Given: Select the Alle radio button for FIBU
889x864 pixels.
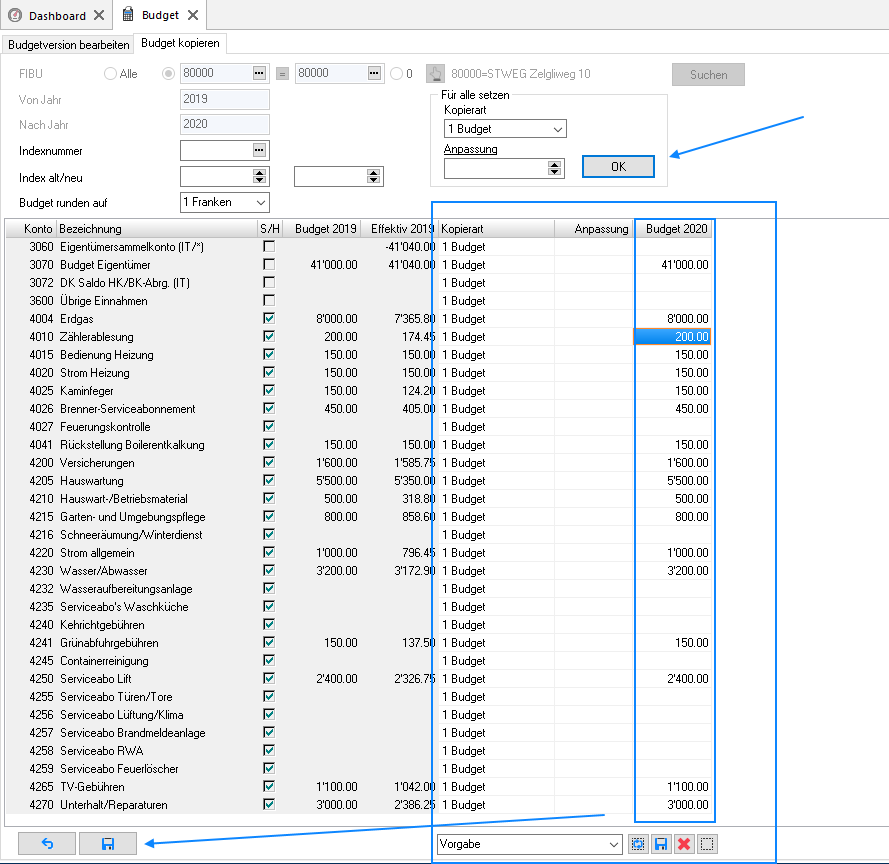Looking at the screenshot, I should 111,74.
